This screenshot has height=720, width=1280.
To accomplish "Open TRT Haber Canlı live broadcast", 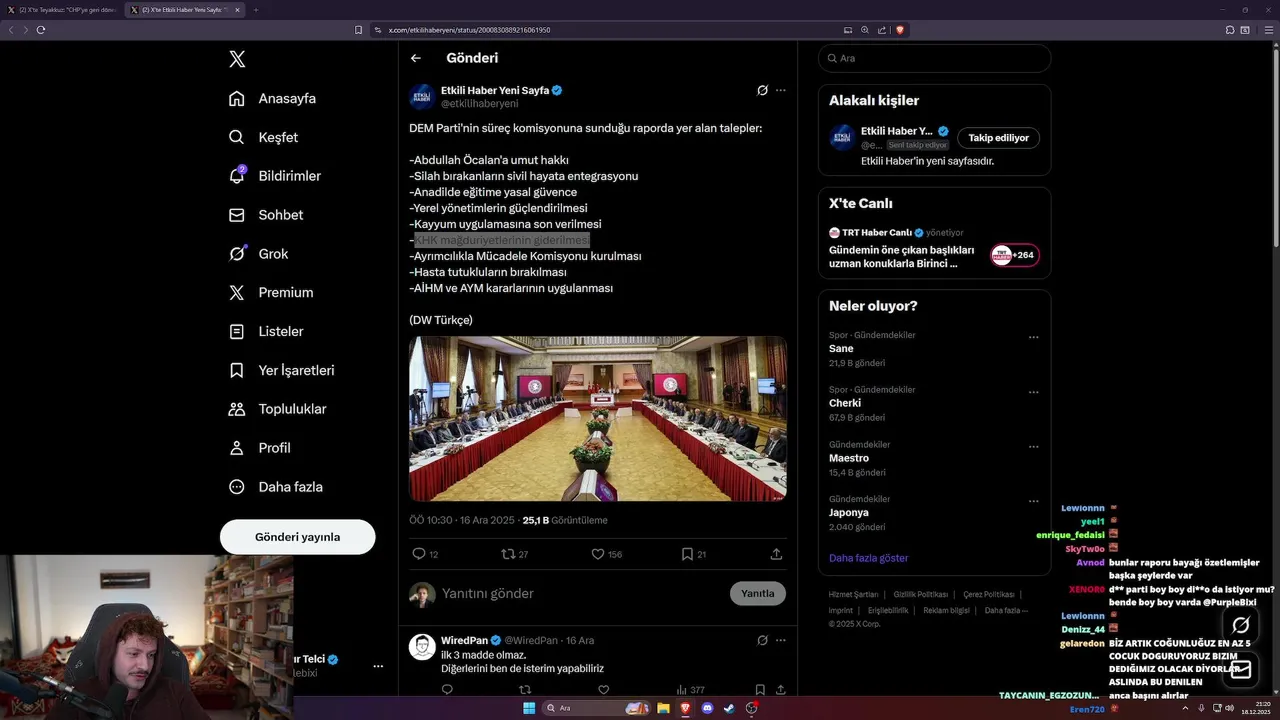I will pyautogui.click(x=934, y=248).
